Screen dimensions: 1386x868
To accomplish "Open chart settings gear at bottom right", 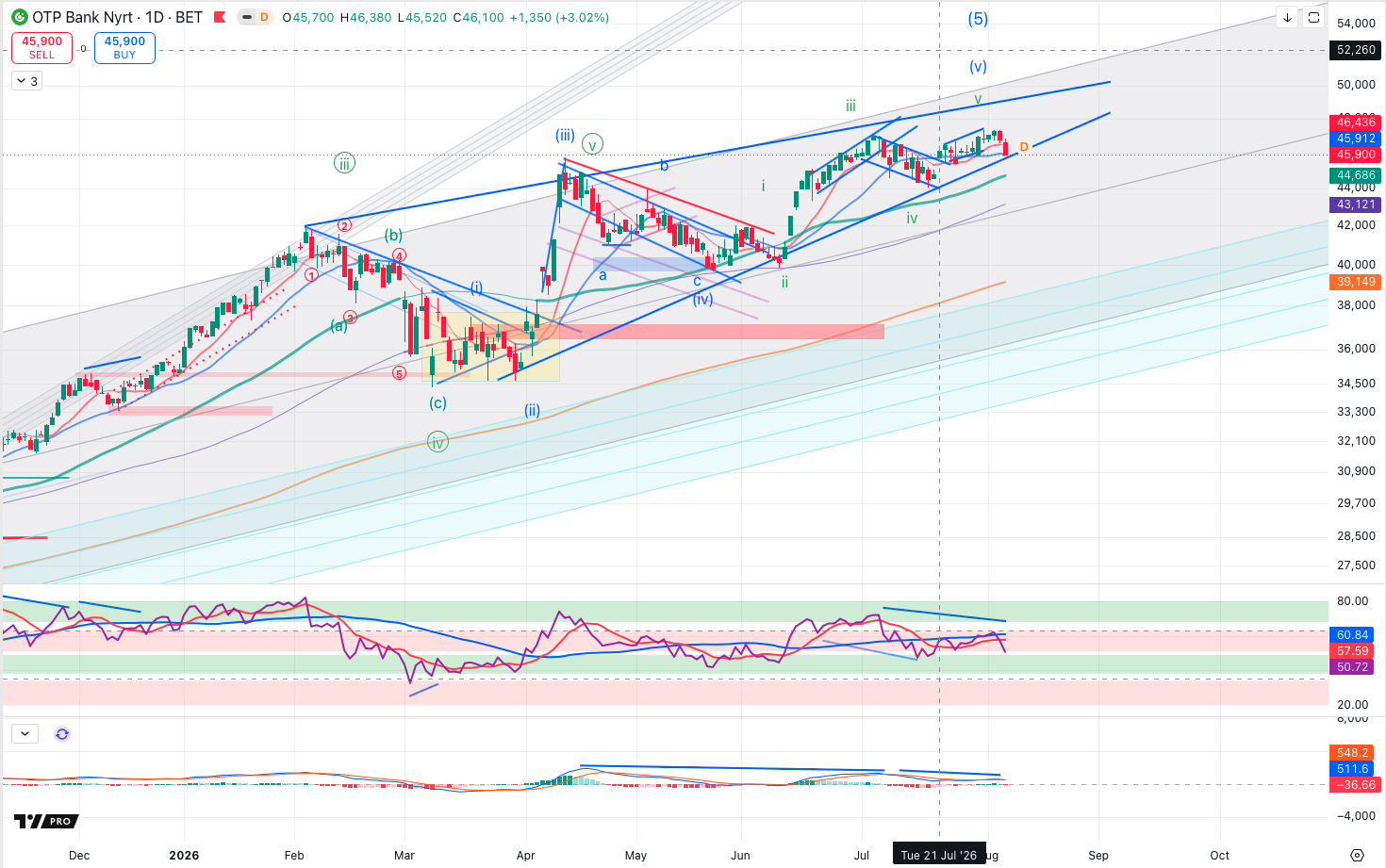I will (1357, 855).
